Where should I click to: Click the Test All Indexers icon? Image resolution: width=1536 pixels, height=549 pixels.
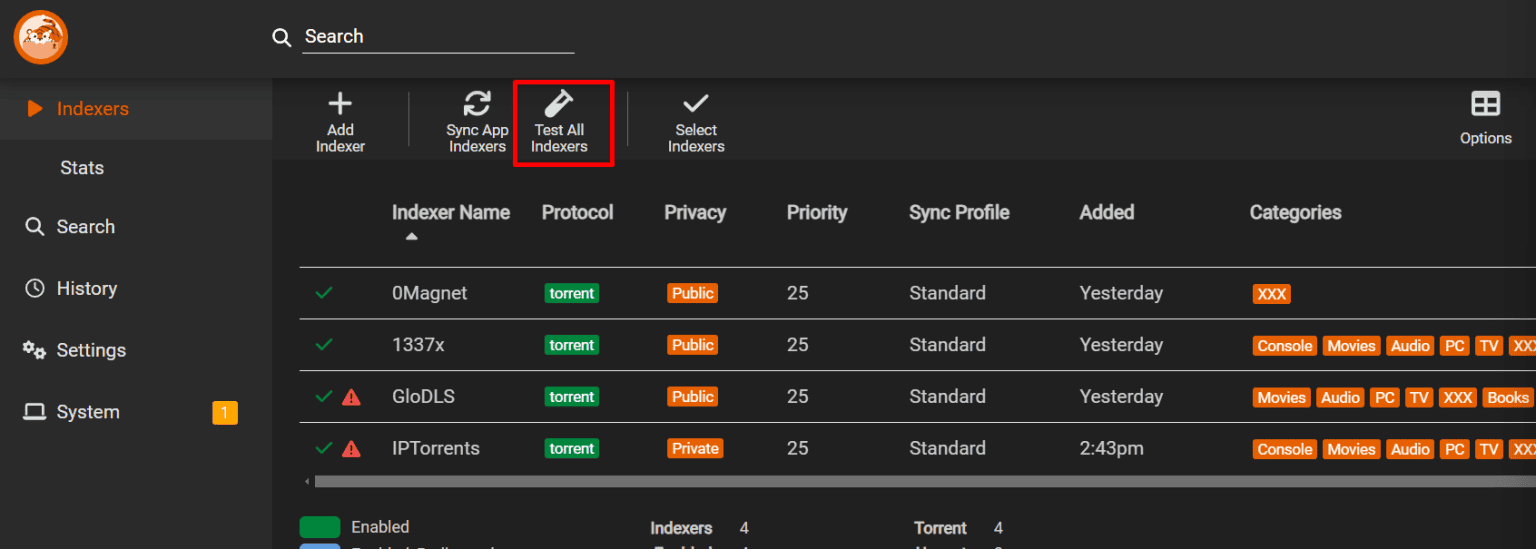[x=559, y=104]
